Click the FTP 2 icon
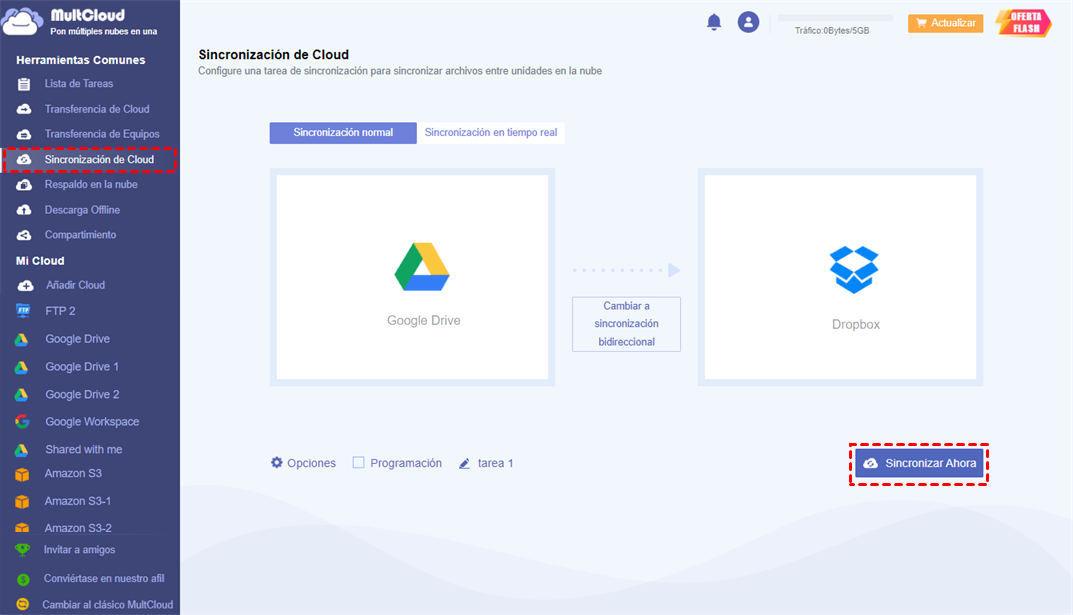The image size is (1073, 615). click(x=23, y=311)
